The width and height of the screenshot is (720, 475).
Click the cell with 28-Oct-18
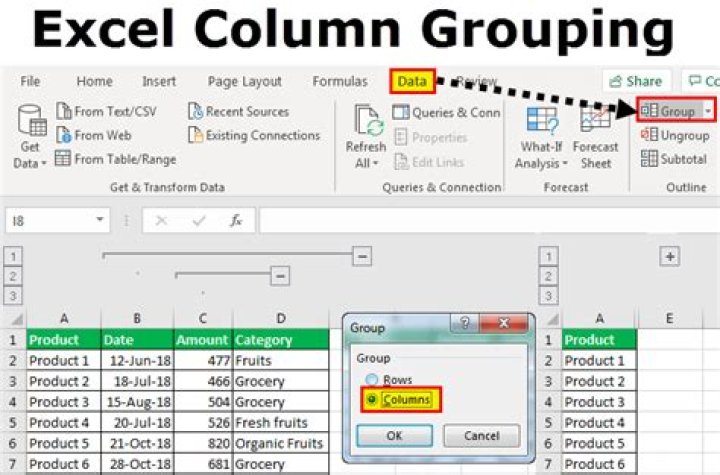tap(137, 464)
